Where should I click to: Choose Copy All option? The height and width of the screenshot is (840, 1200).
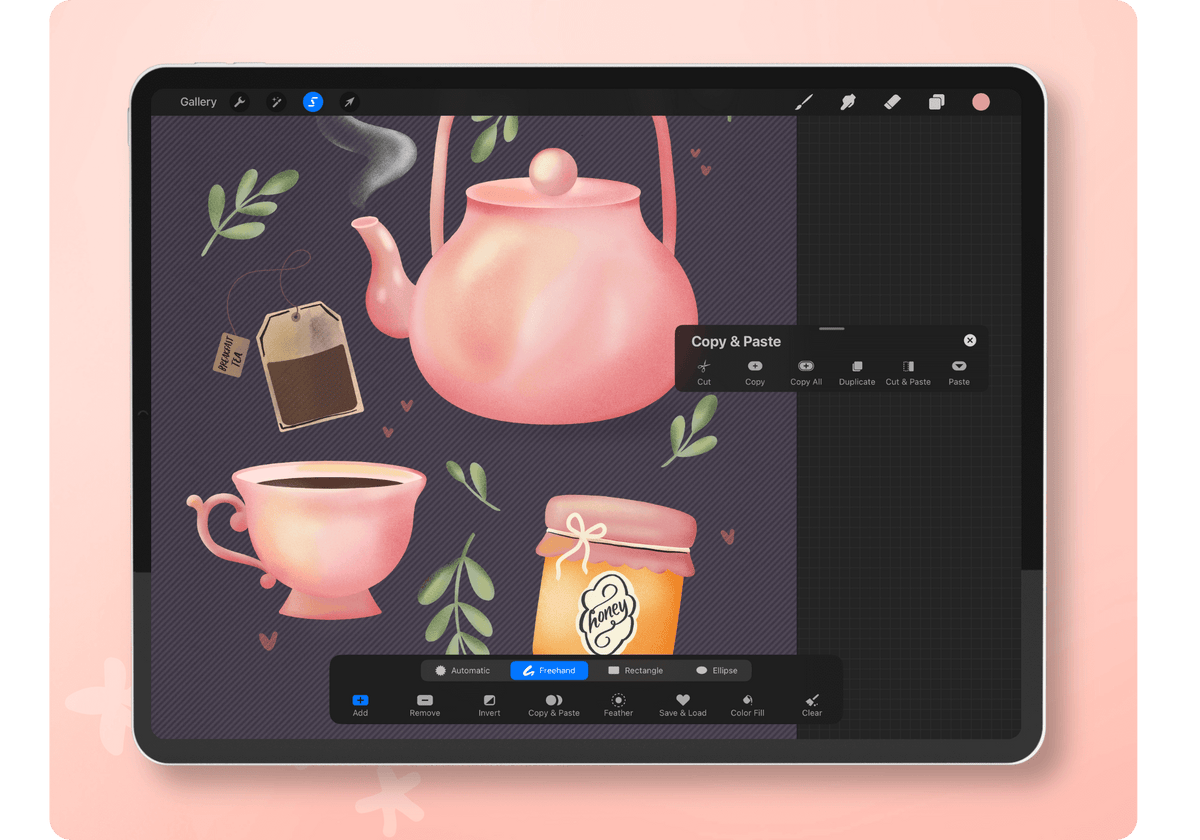coord(806,373)
